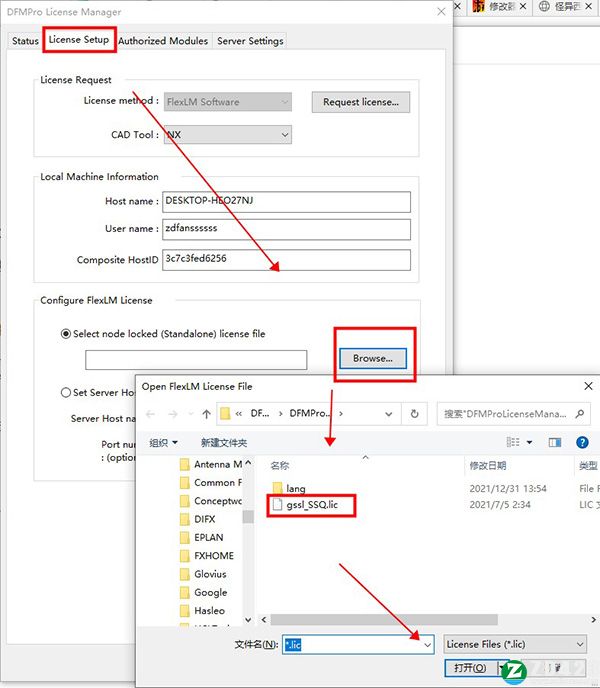Refresh the folder view

pyautogui.click(x=414, y=414)
